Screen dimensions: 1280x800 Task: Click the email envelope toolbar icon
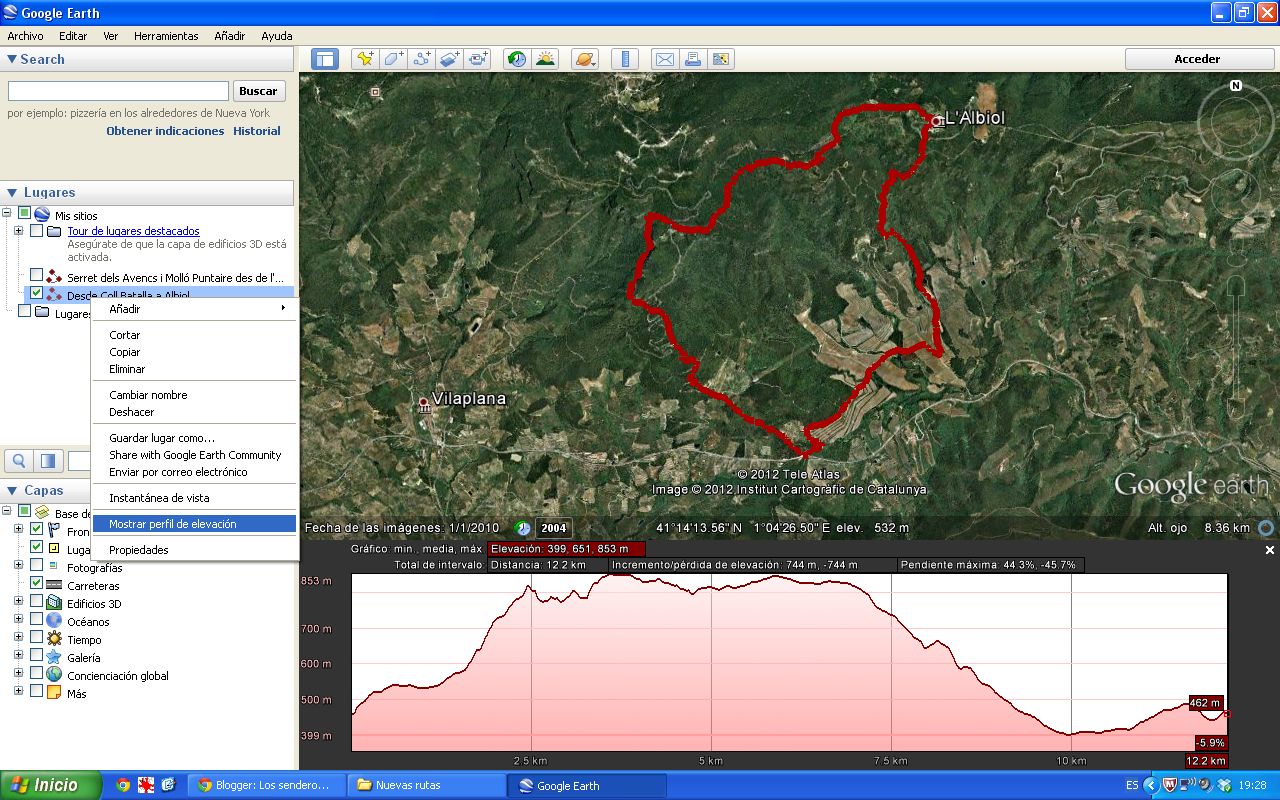pos(664,59)
